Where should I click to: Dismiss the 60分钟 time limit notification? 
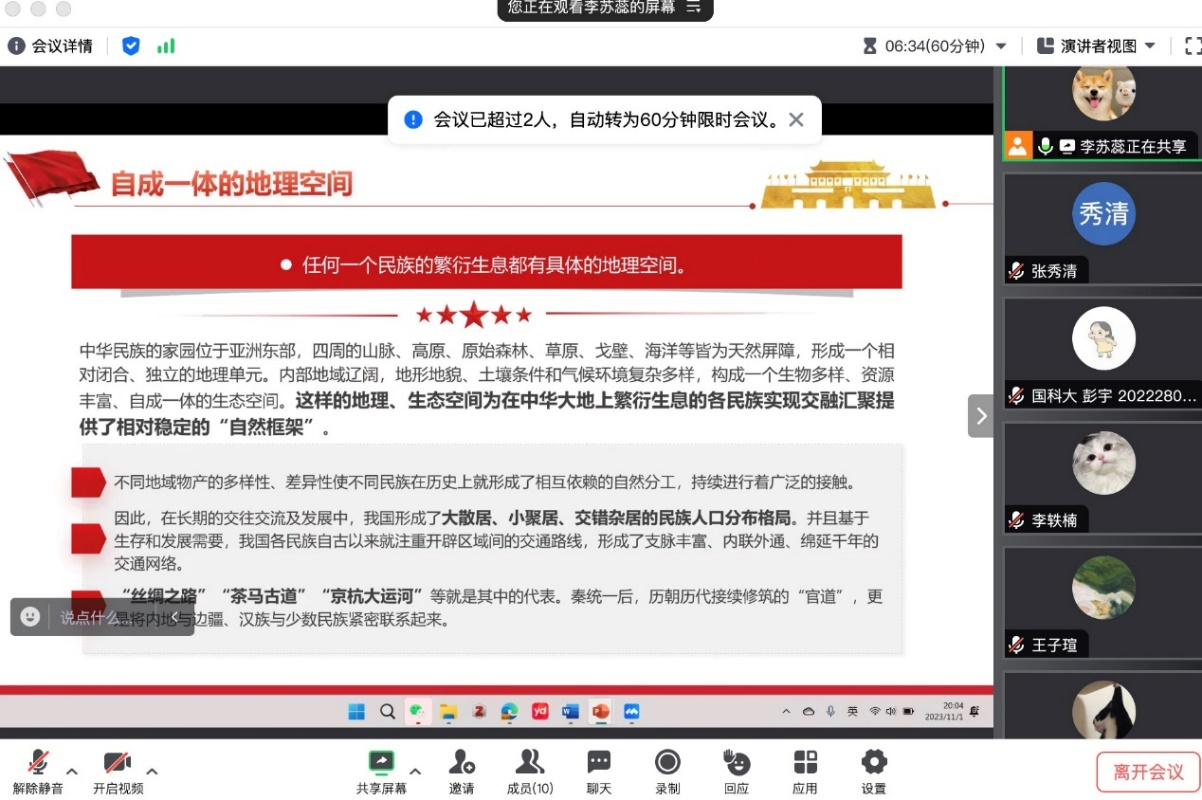796,120
